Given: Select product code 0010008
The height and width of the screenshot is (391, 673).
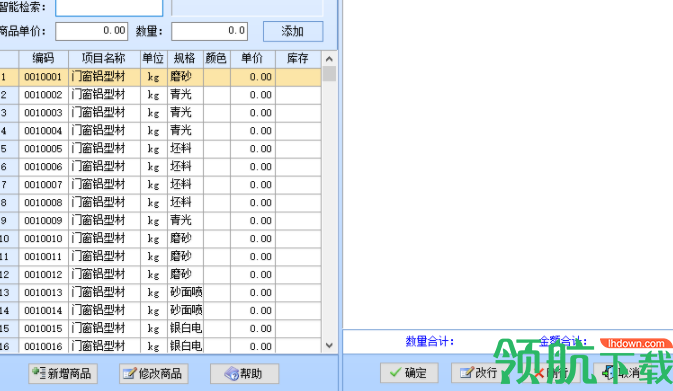Looking at the screenshot, I should tap(43, 203).
